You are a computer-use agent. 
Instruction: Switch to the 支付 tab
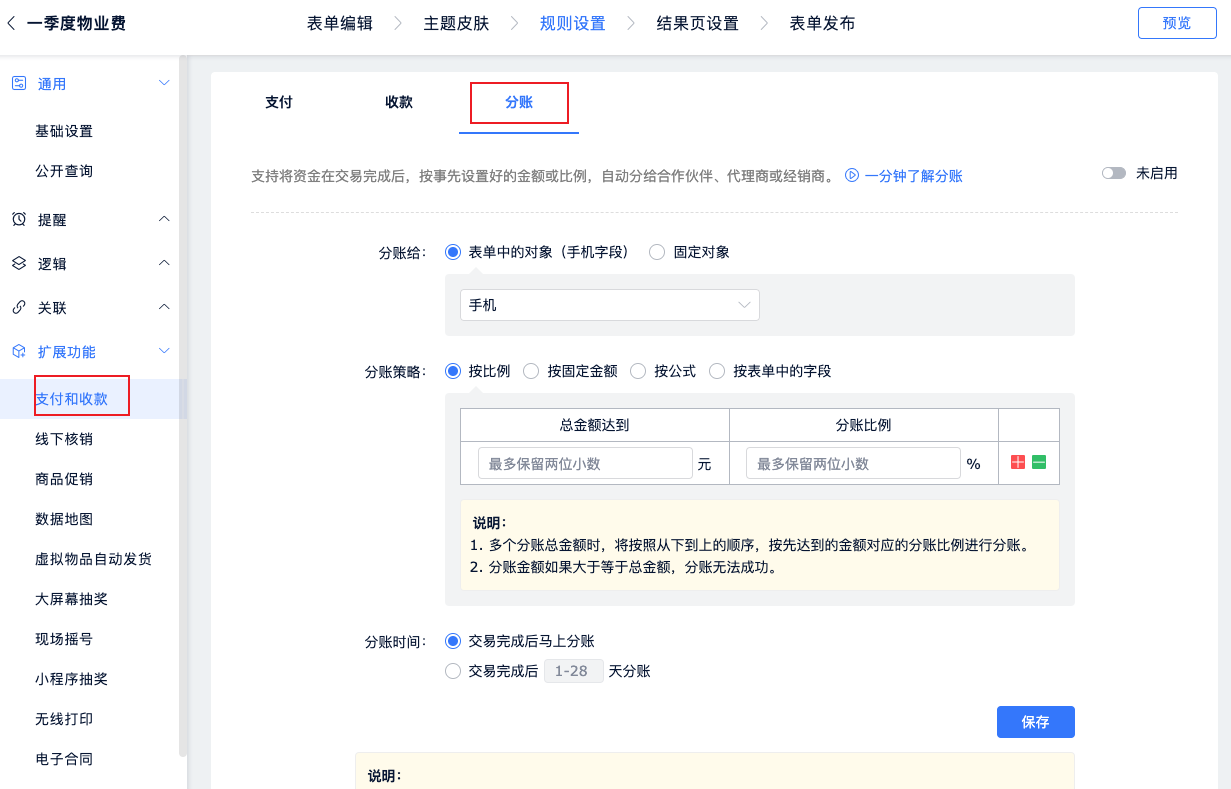click(x=279, y=102)
